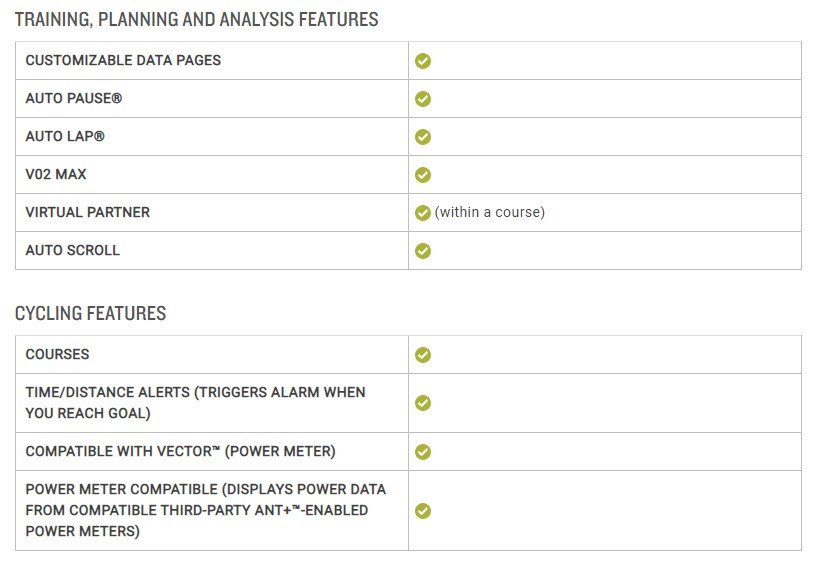This screenshot has width=817, height=563.
Task: Click the Courses feature label
Action: 57,354
